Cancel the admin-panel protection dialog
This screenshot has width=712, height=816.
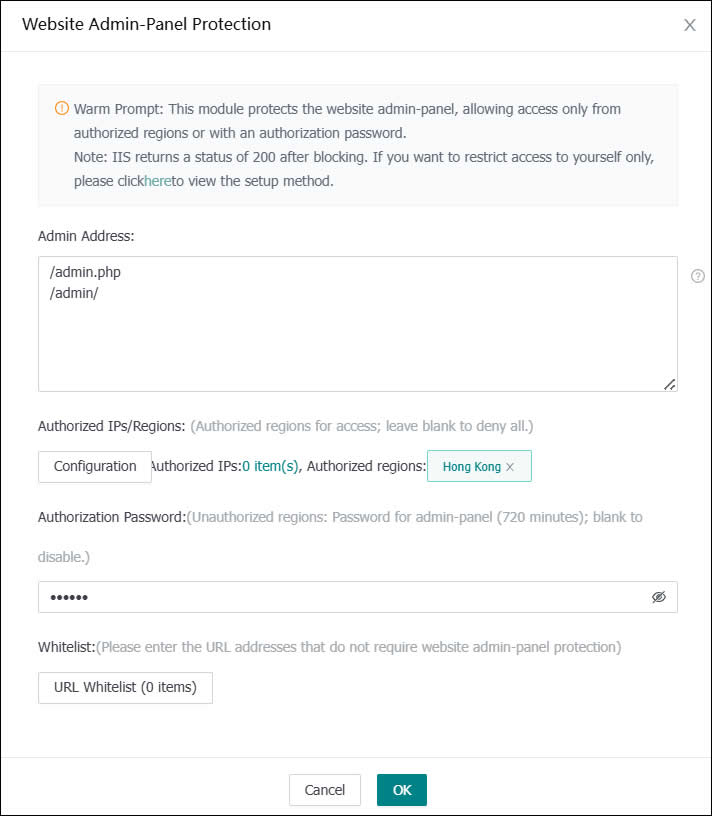(x=324, y=790)
